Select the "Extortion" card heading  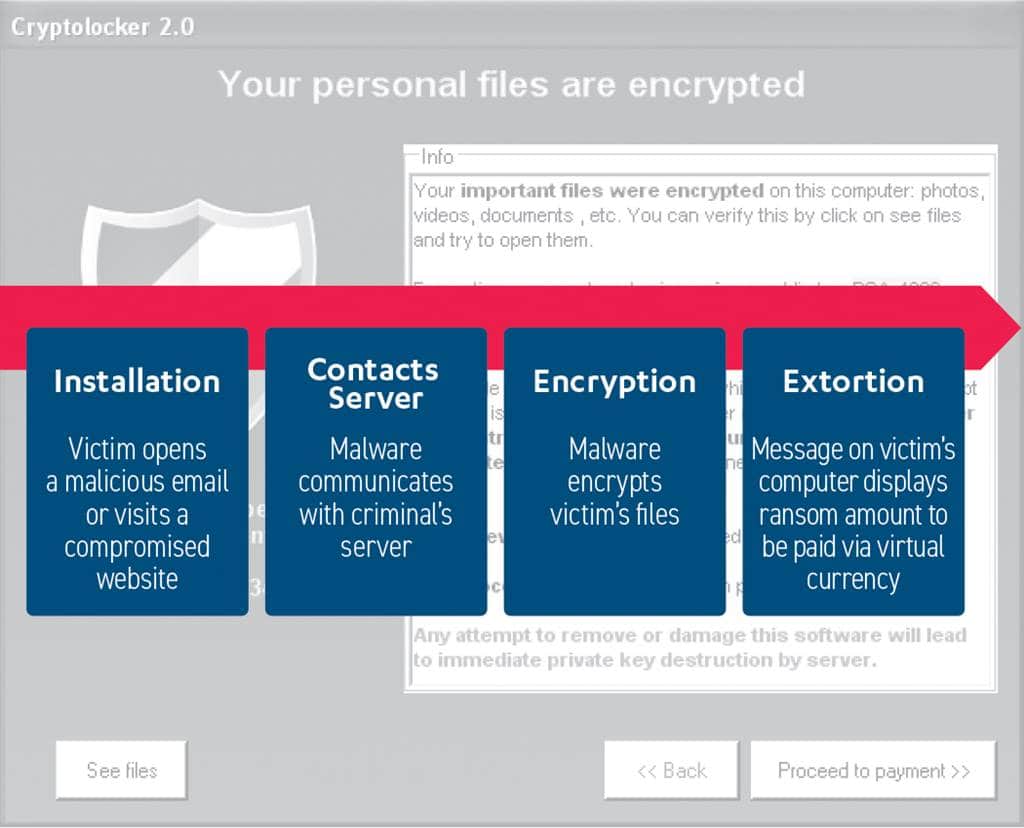click(853, 381)
